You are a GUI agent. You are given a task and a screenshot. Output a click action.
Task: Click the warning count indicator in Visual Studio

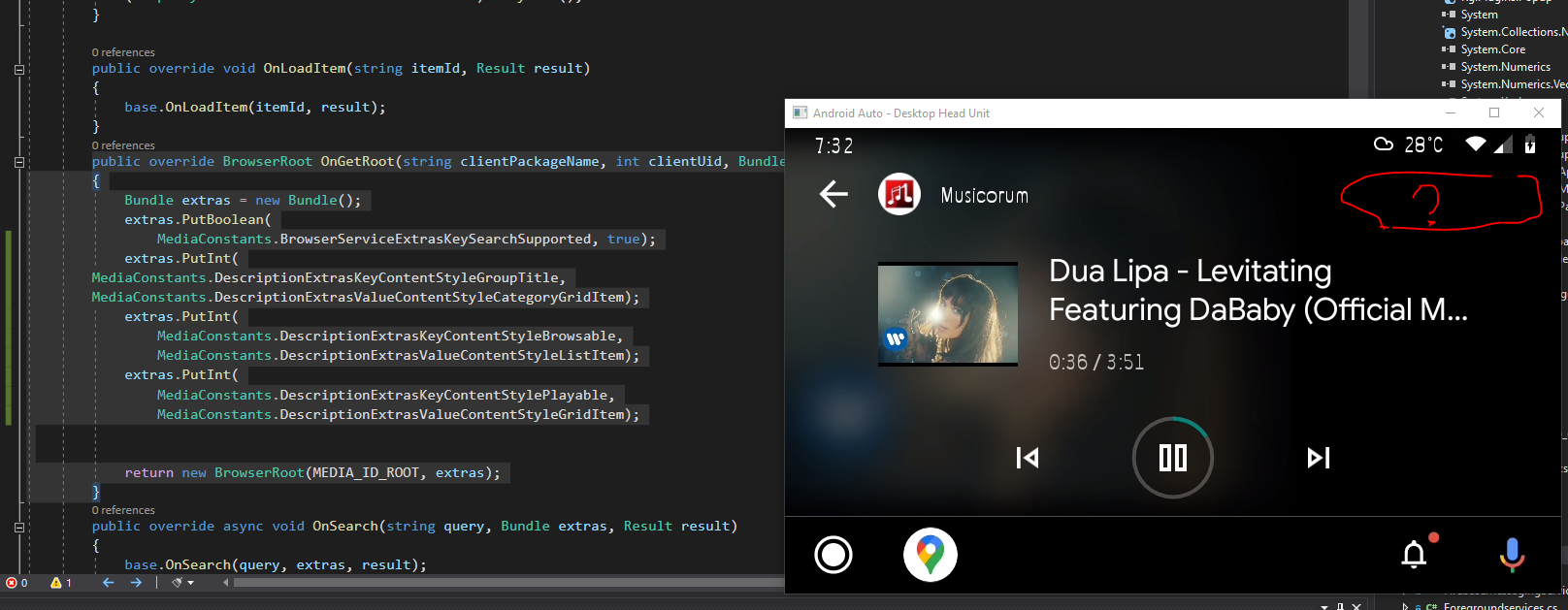61,583
